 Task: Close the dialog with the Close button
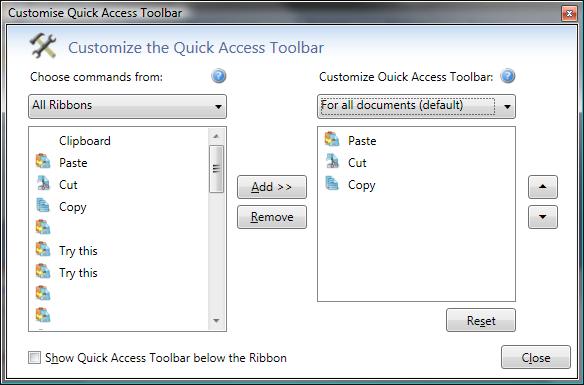tap(536, 357)
